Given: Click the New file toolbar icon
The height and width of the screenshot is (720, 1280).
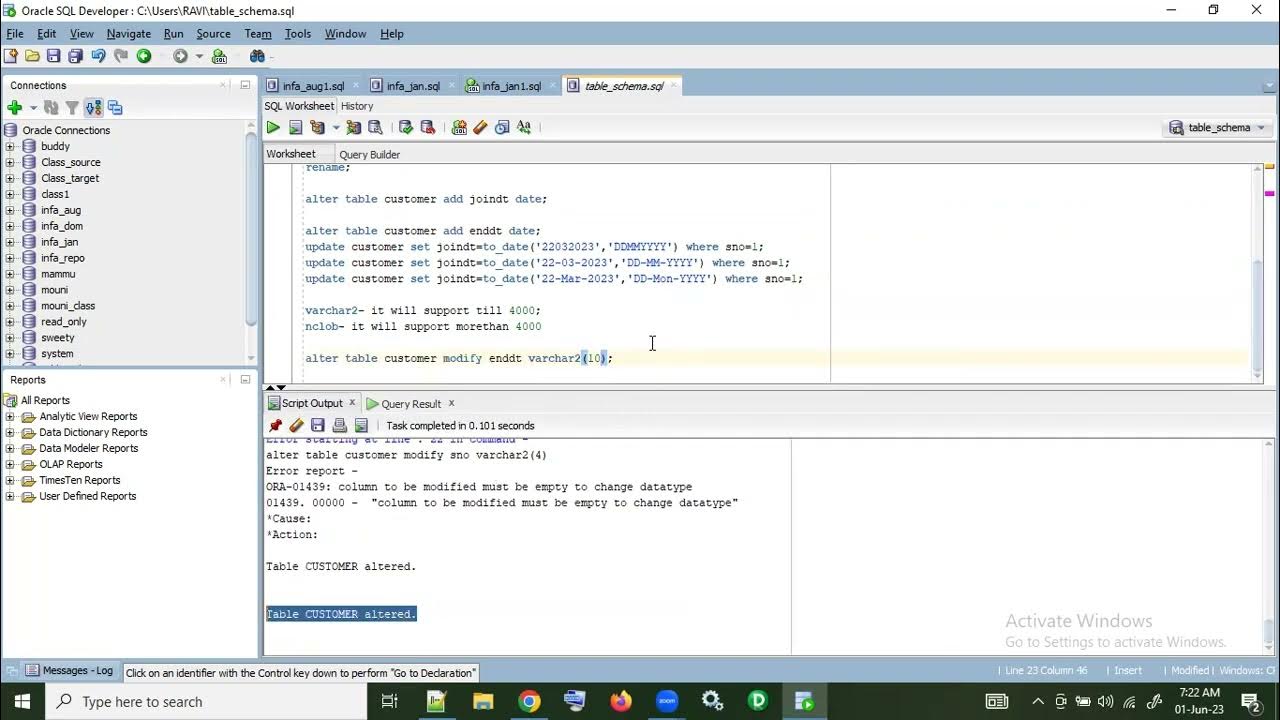Looking at the screenshot, I should (11, 56).
